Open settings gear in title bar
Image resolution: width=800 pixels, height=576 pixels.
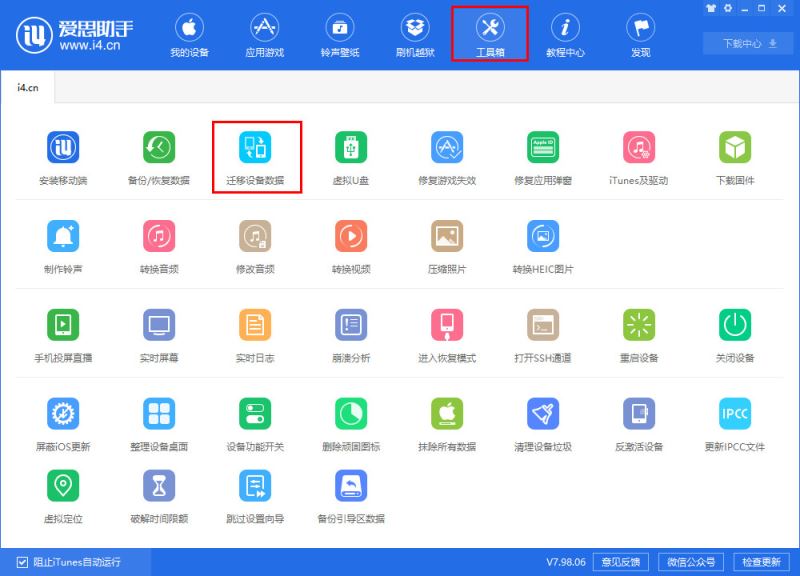point(728,8)
